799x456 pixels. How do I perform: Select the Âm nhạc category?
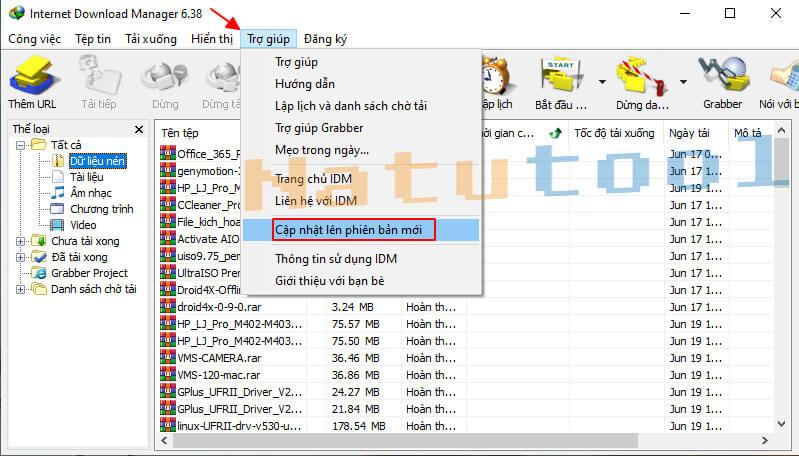tap(91, 193)
